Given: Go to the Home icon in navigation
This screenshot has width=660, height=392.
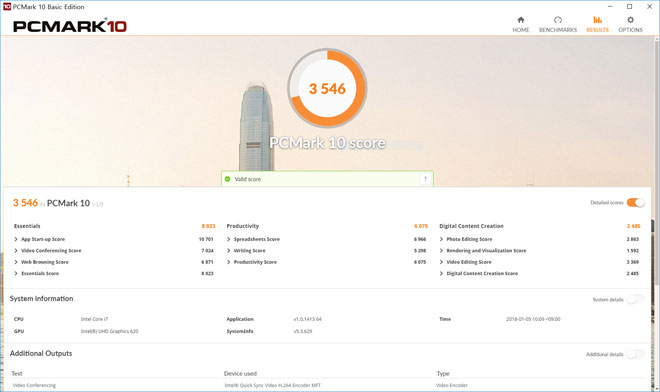Looking at the screenshot, I should (x=521, y=20).
